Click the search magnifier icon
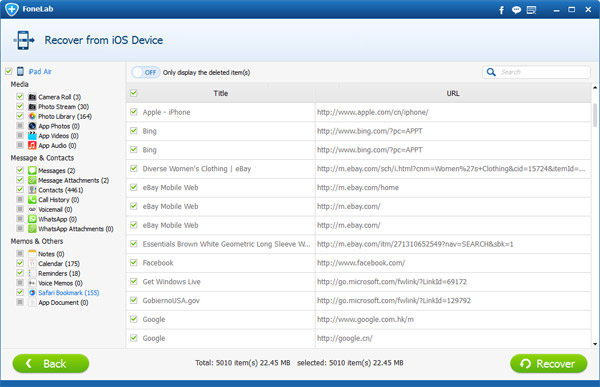600x387 pixels. point(491,72)
